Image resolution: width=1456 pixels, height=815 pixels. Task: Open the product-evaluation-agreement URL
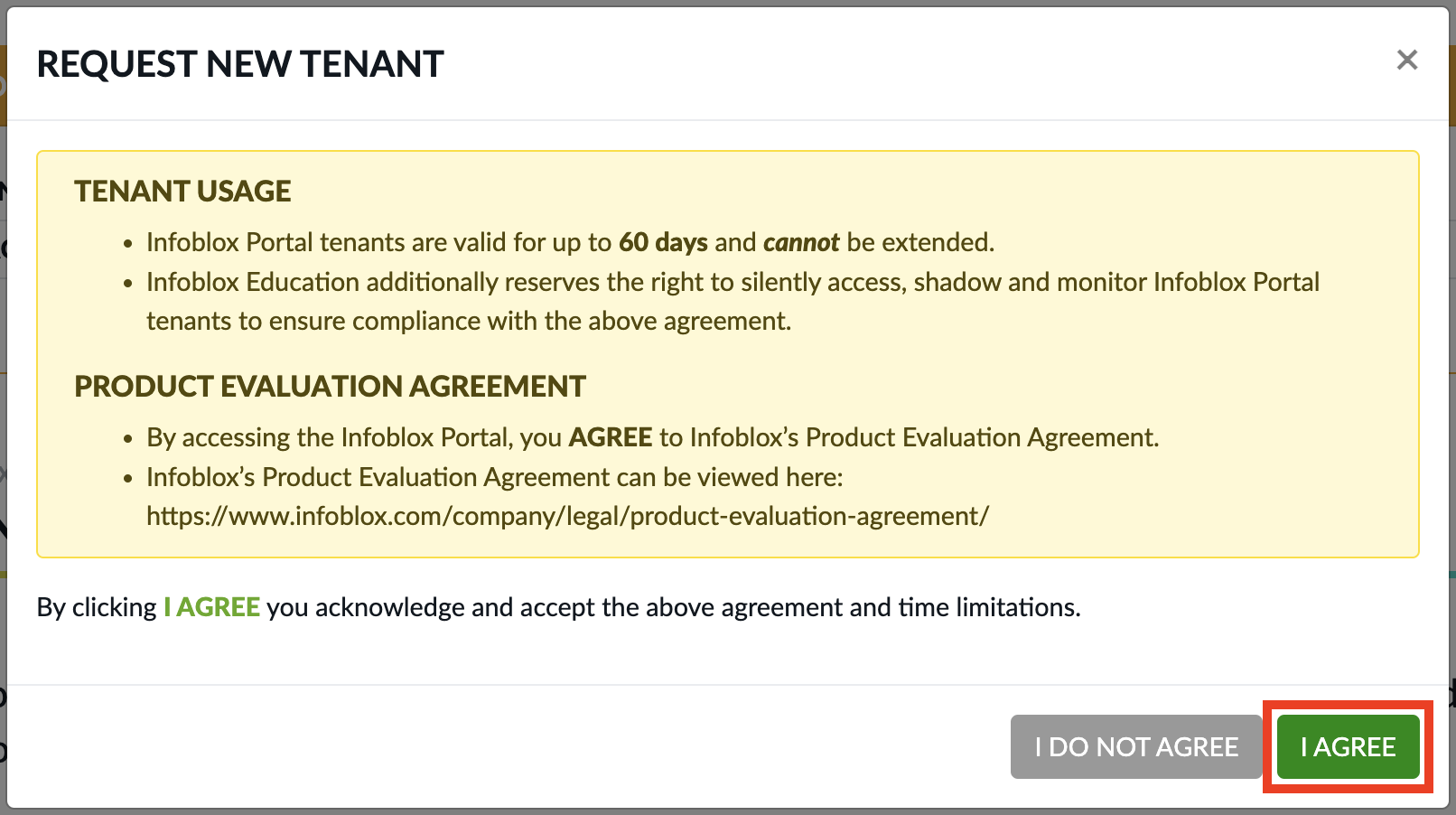(x=567, y=516)
